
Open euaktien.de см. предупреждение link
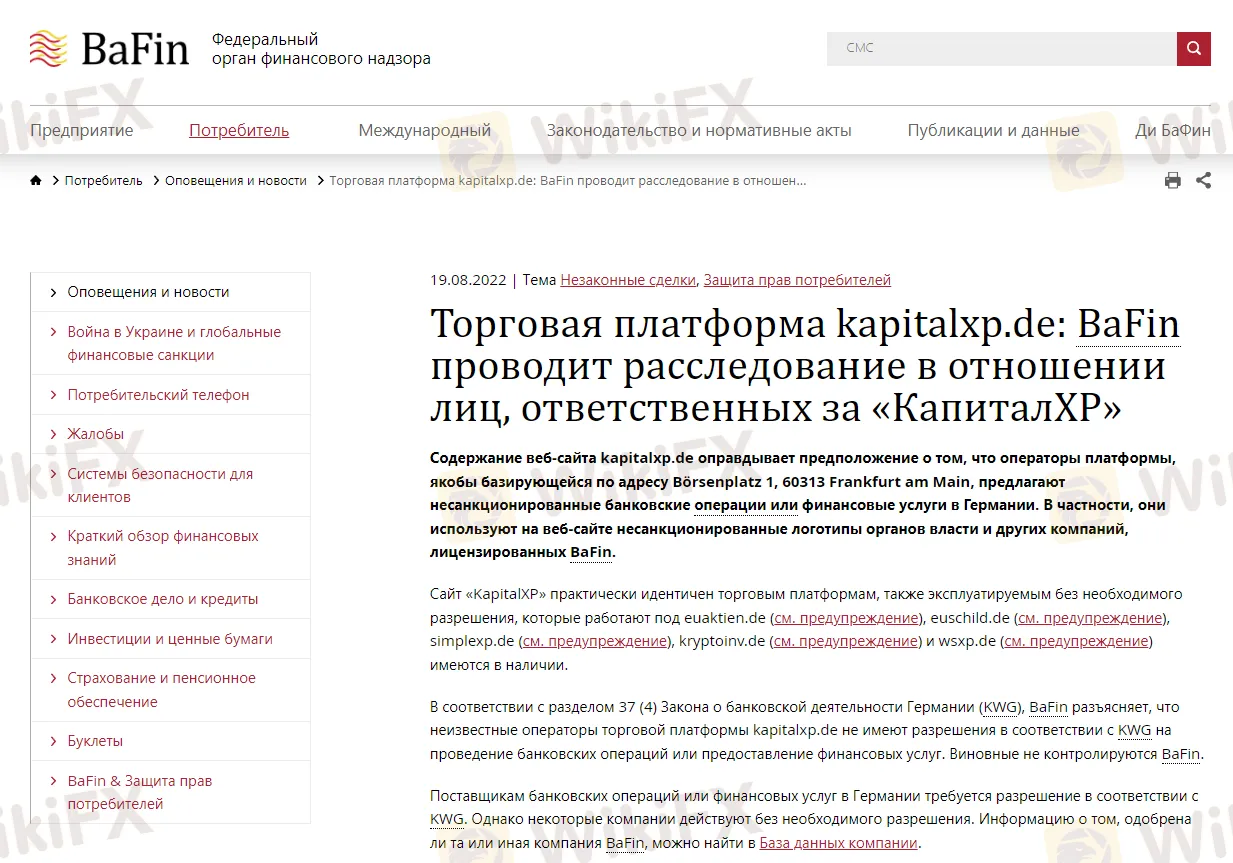coord(847,617)
